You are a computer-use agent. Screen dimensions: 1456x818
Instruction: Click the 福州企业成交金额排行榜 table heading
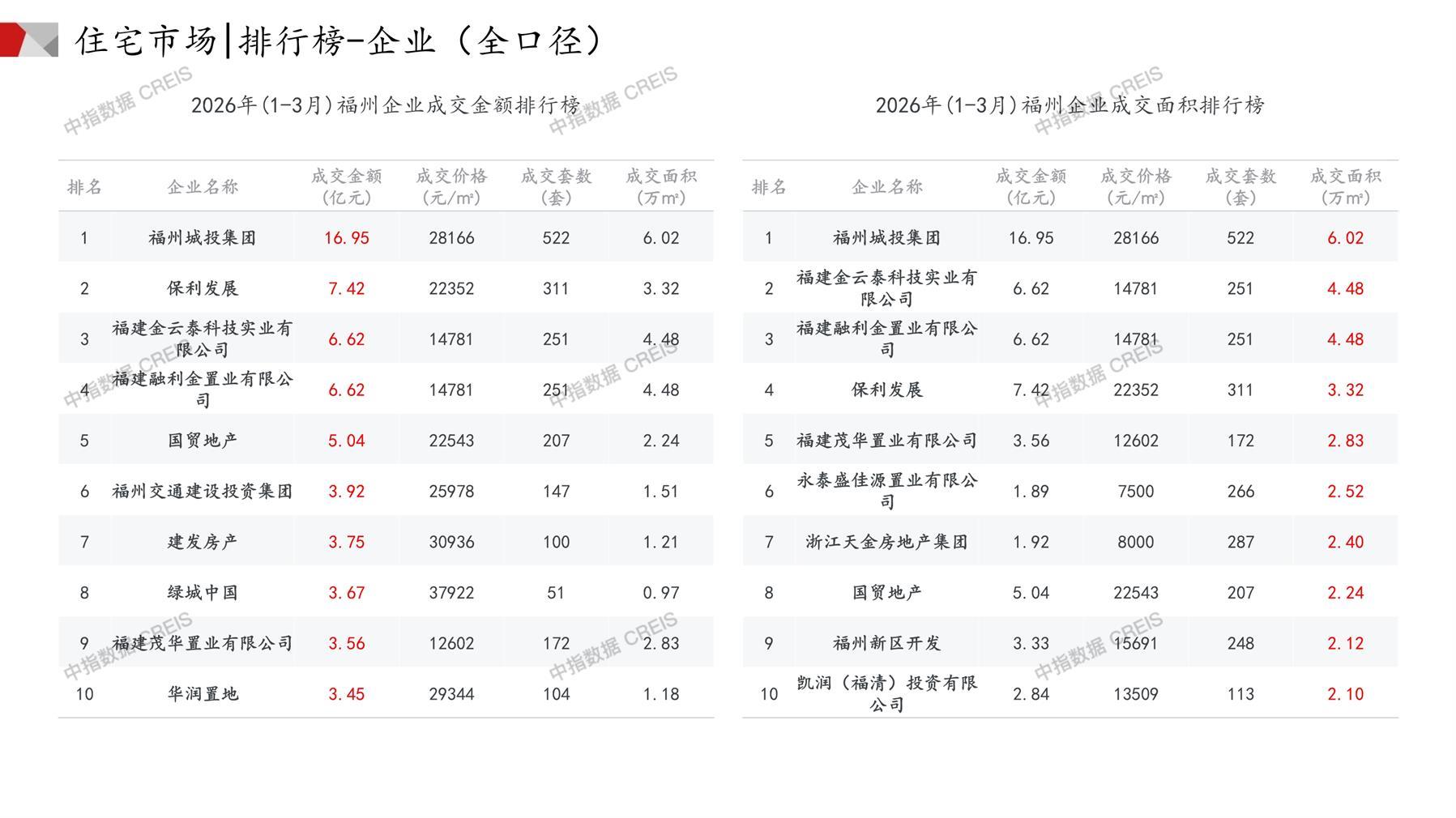pyautogui.click(x=386, y=105)
